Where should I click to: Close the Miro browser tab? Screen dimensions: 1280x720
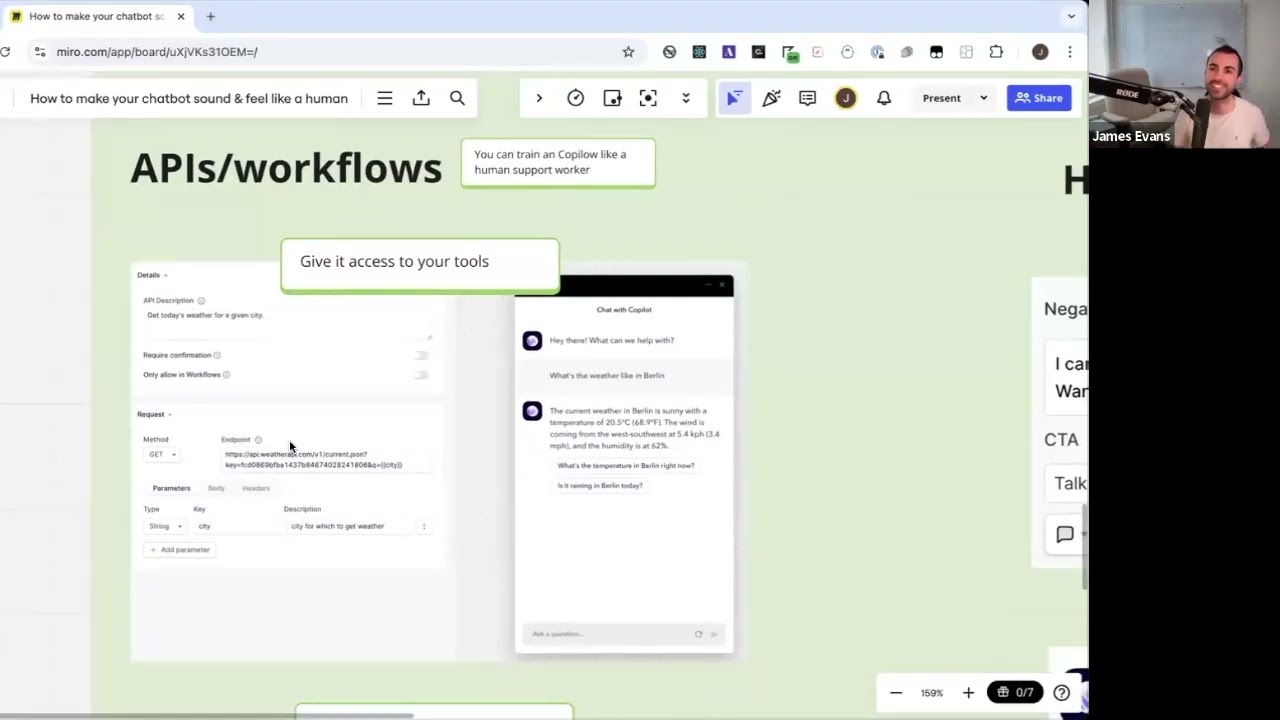(181, 16)
